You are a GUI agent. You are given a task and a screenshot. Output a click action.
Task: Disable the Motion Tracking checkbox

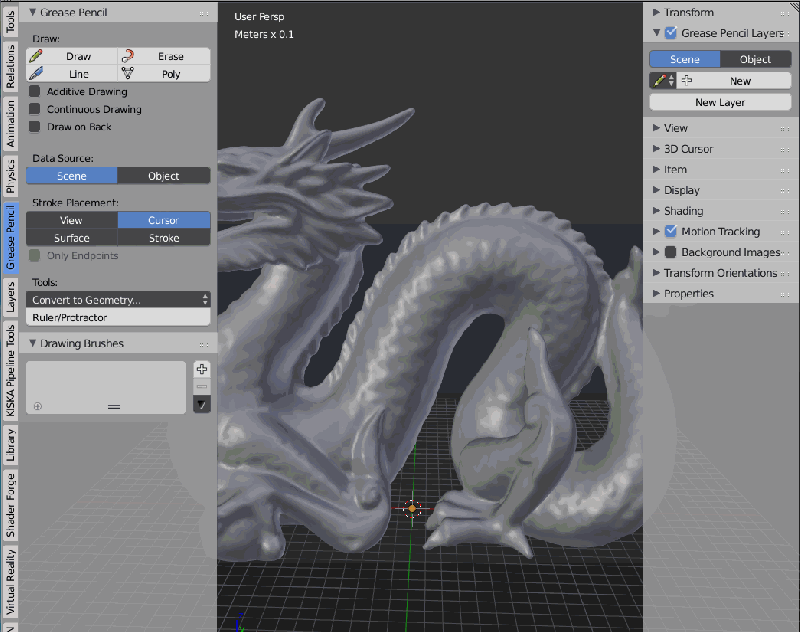[669, 231]
